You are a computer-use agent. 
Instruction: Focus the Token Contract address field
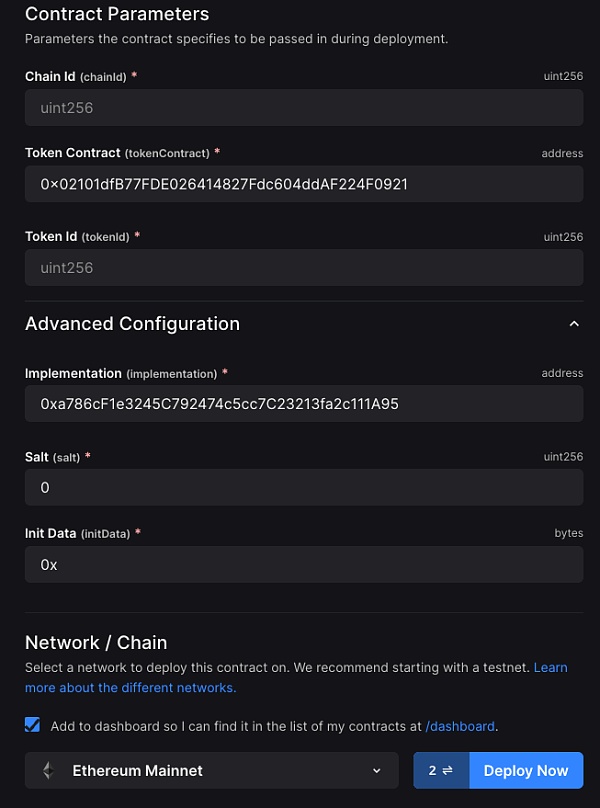pos(304,184)
